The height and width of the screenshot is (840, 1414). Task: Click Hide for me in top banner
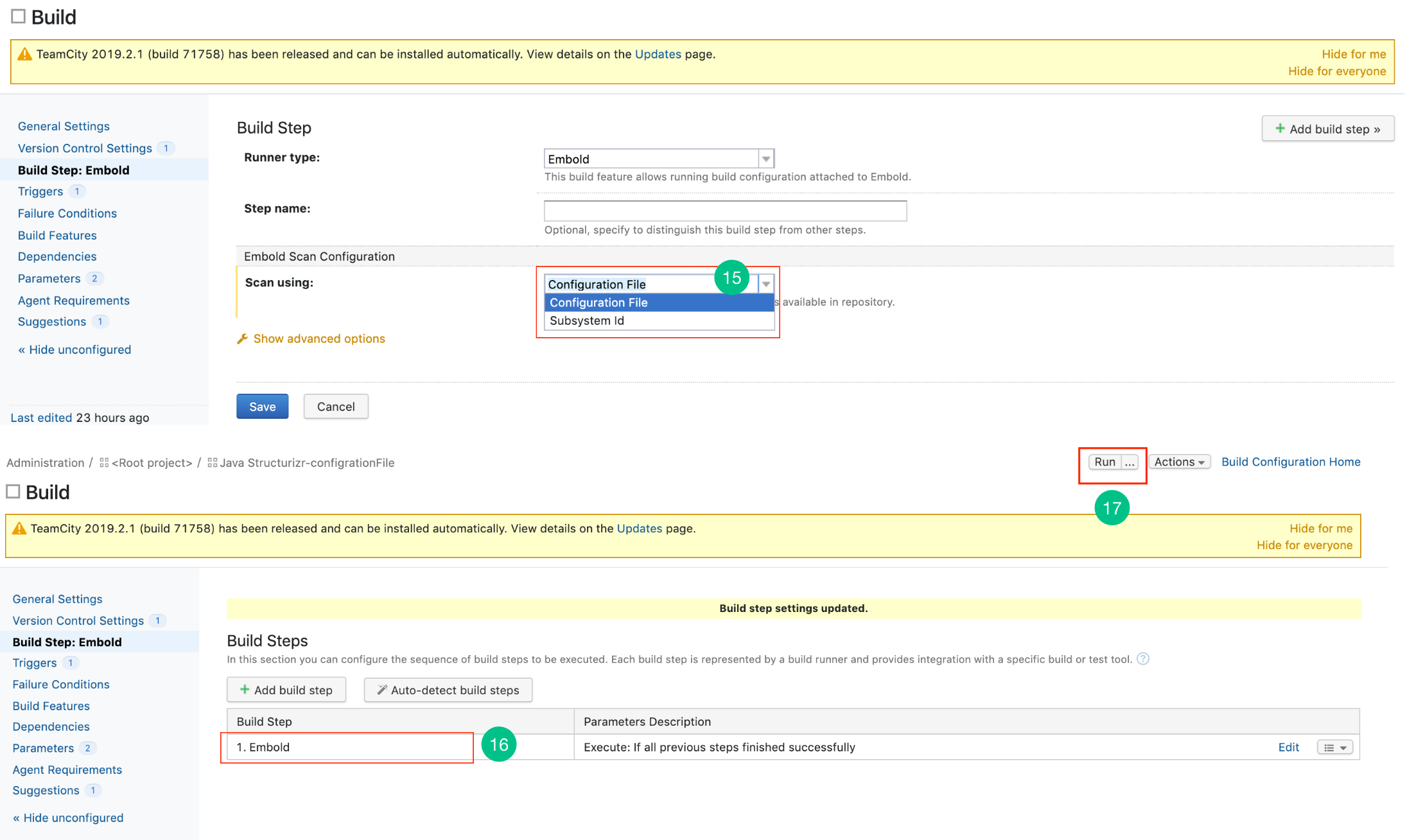tap(1354, 54)
